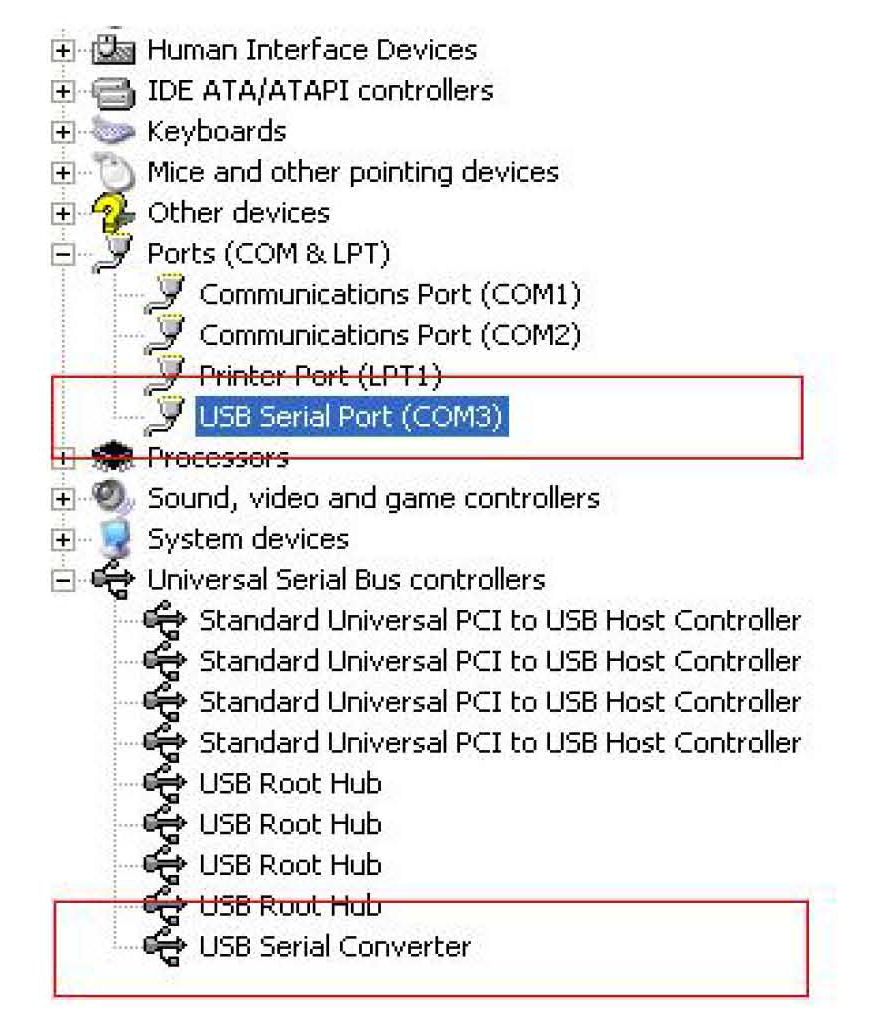The width and height of the screenshot is (874, 1021).
Task: Collapse the Universal Serial Bus controllers node
Action: [63, 580]
